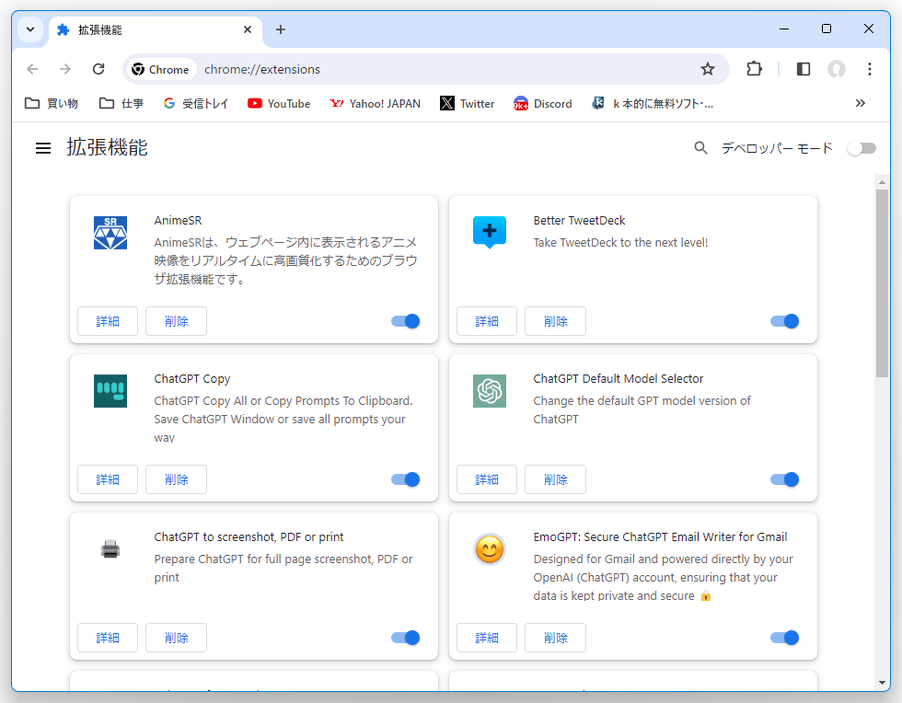Open a new tab with plus button

[280, 29]
